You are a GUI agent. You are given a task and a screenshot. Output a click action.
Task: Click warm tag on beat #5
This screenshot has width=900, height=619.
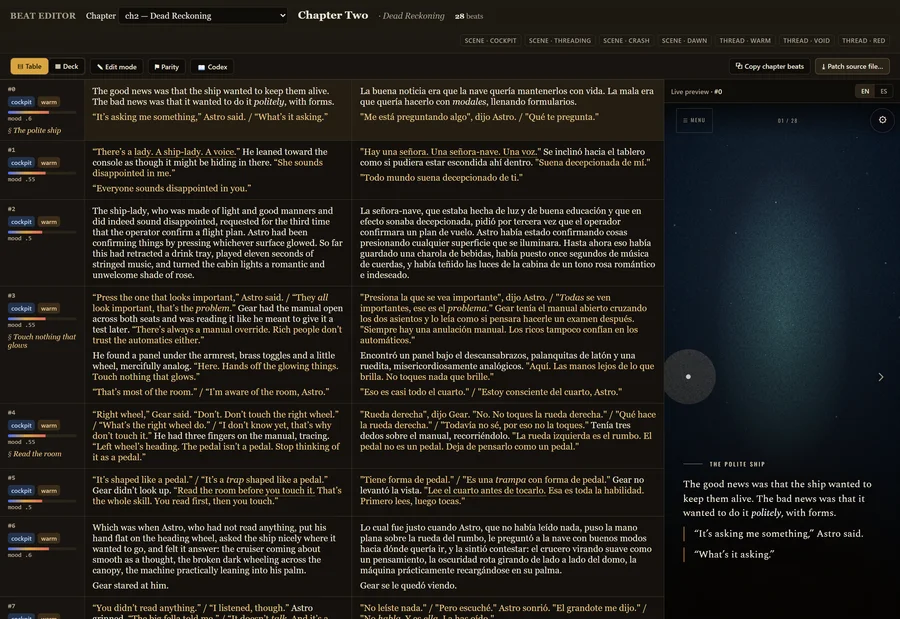(49, 491)
